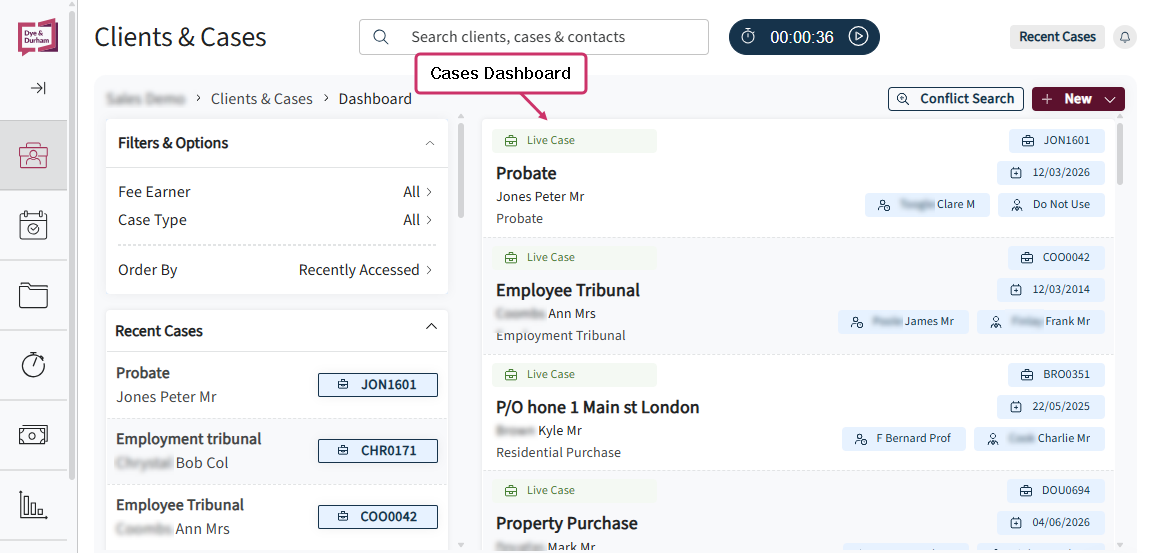Image resolution: width=1152 pixels, height=553 pixels.
Task: Open the Employee Tribunal case card title
Action: click(568, 290)
